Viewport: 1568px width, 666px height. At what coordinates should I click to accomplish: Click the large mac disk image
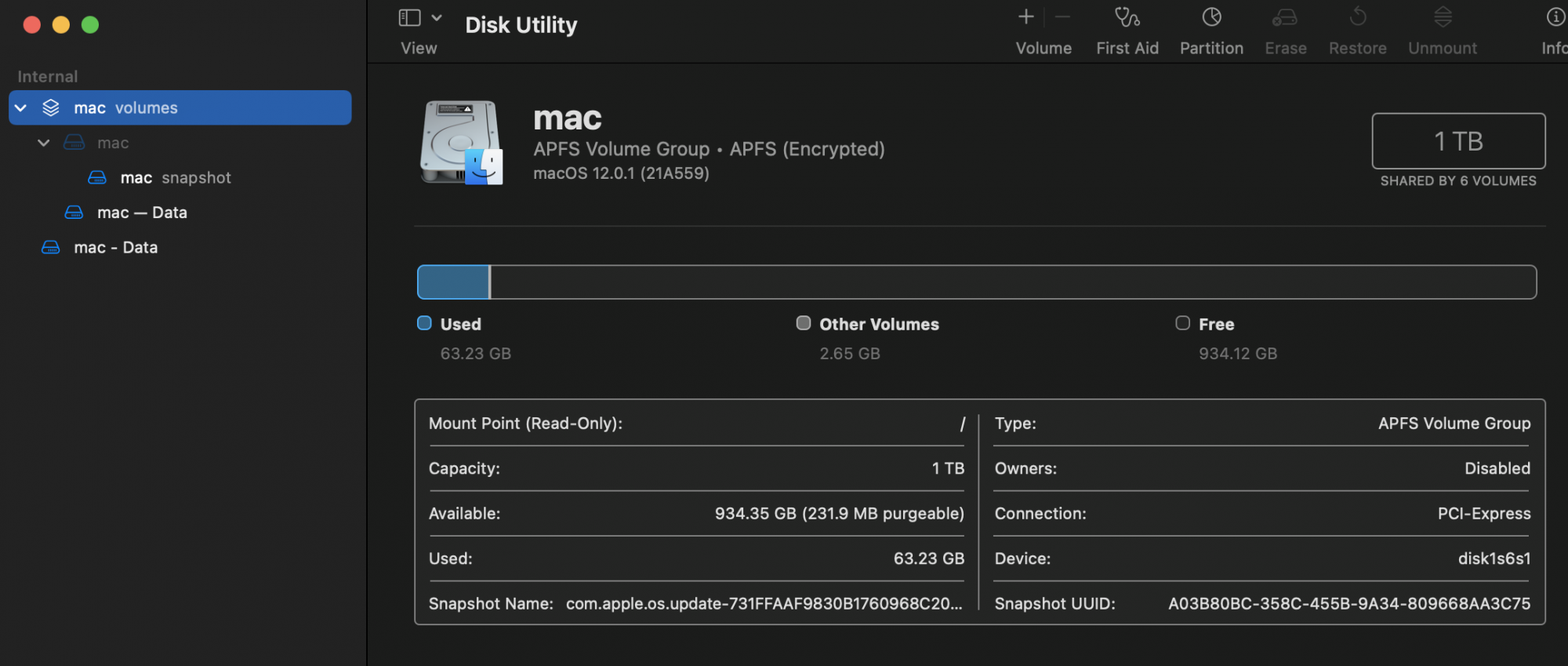pyautogui.click(x=462, y=143)
